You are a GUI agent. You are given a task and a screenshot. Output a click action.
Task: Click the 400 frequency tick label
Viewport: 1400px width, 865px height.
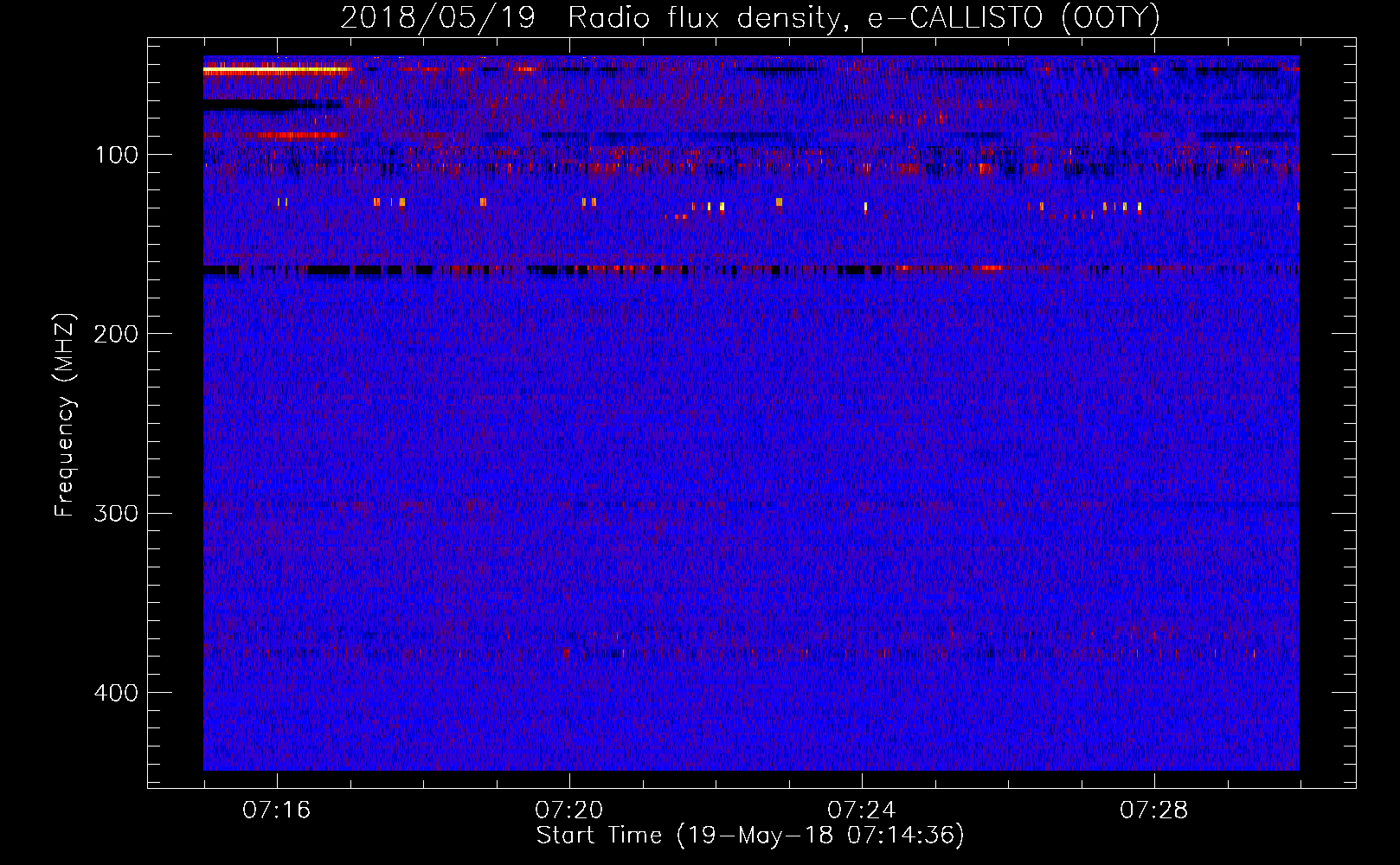click(x=116, y=693)
